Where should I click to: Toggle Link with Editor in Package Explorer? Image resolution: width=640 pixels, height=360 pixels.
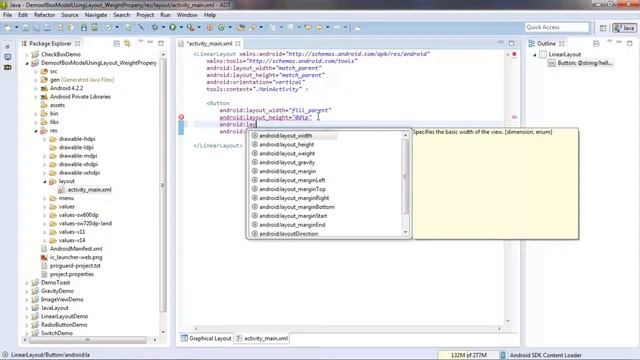click(x=127, y=43)
